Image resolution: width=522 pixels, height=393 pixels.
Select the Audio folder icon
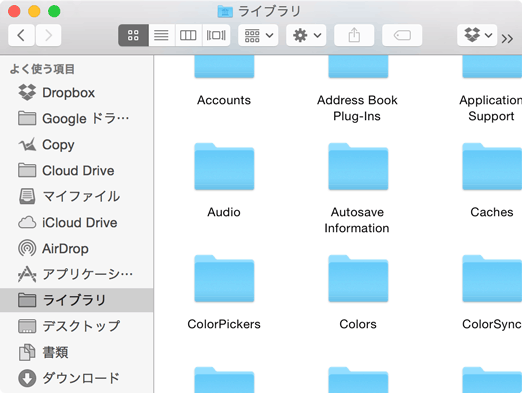224,167
